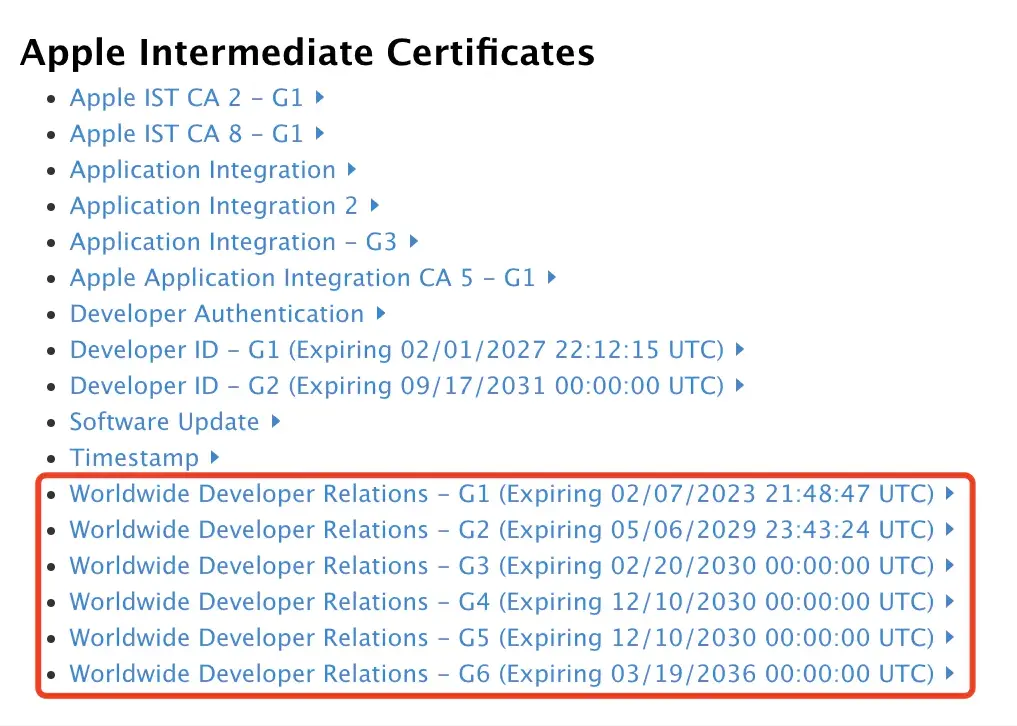Click arrow icon after Worldwide Developer Relations G1

click(x=950, y=493)
